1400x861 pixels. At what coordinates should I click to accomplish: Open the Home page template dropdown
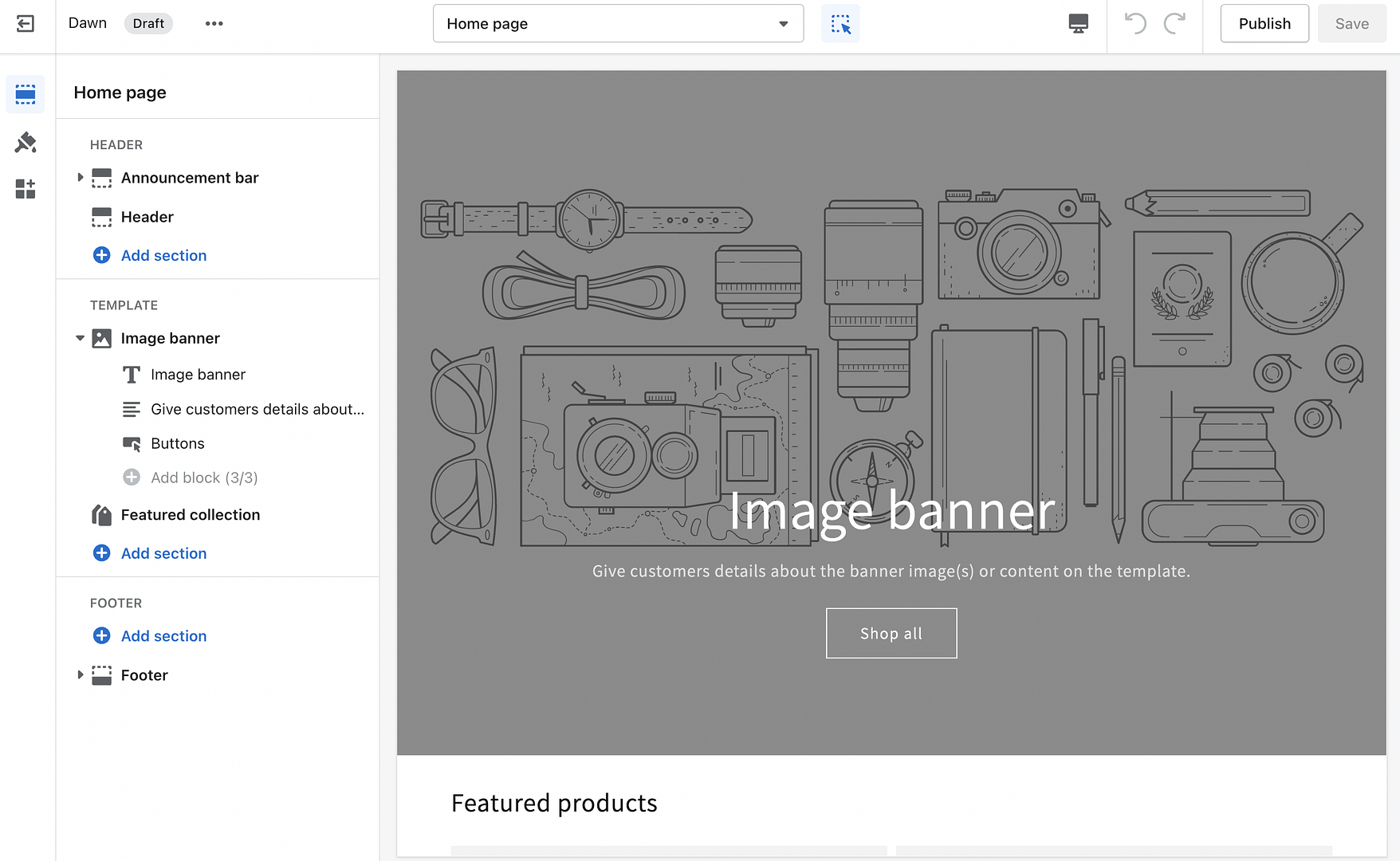pos(618,24)
